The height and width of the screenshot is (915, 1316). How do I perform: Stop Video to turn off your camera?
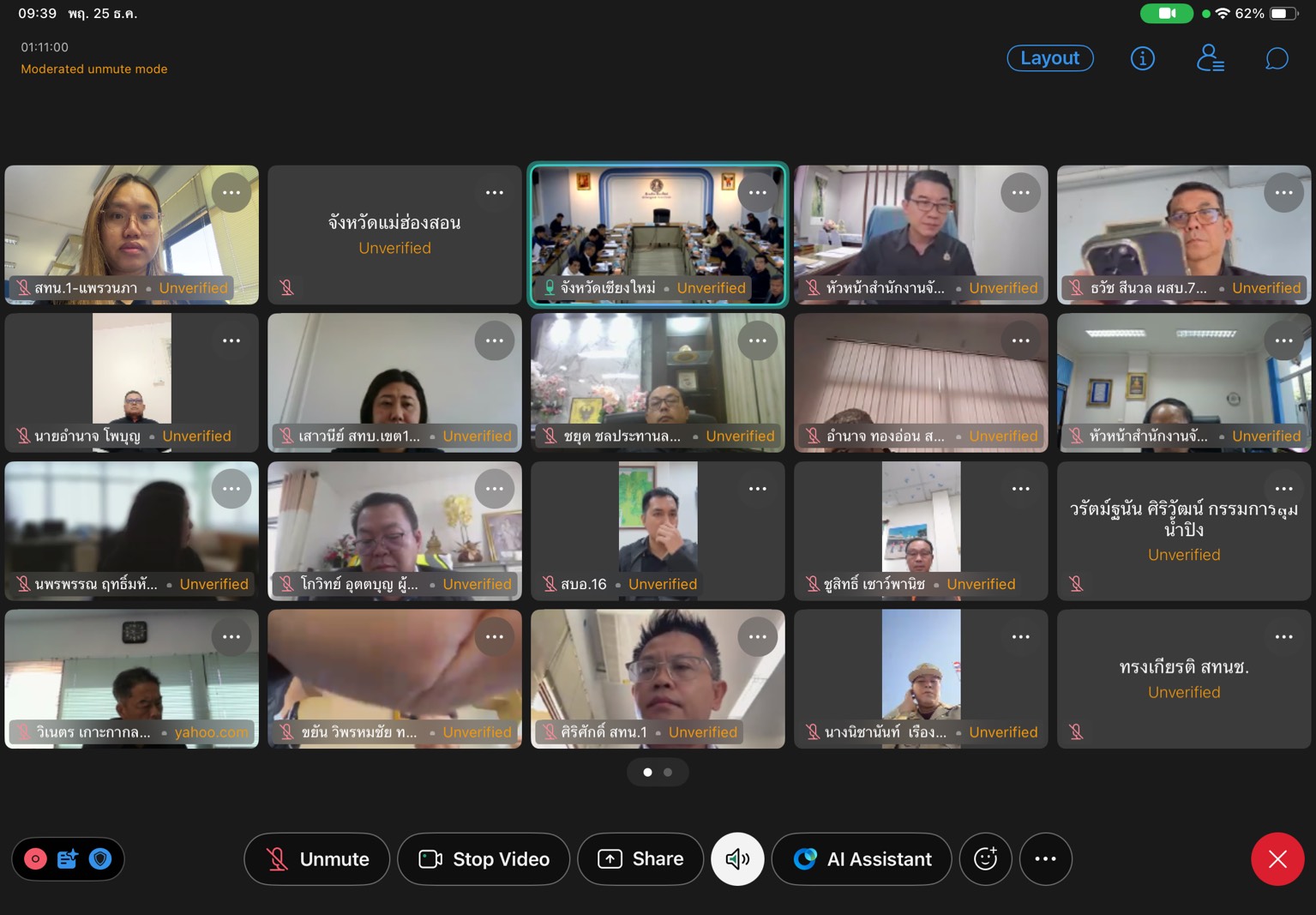(484, 858)
